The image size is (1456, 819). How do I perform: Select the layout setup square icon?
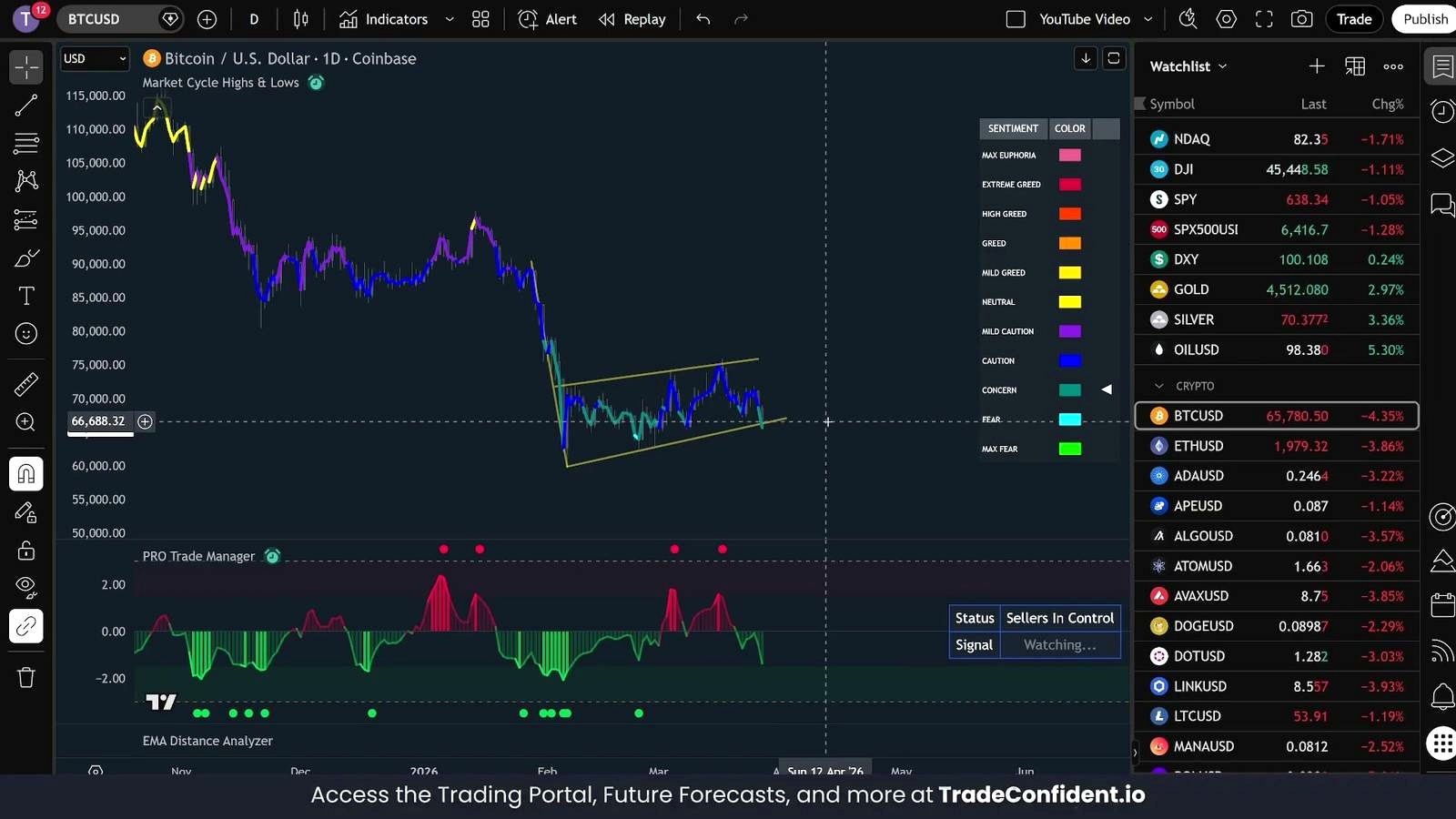1016,19
